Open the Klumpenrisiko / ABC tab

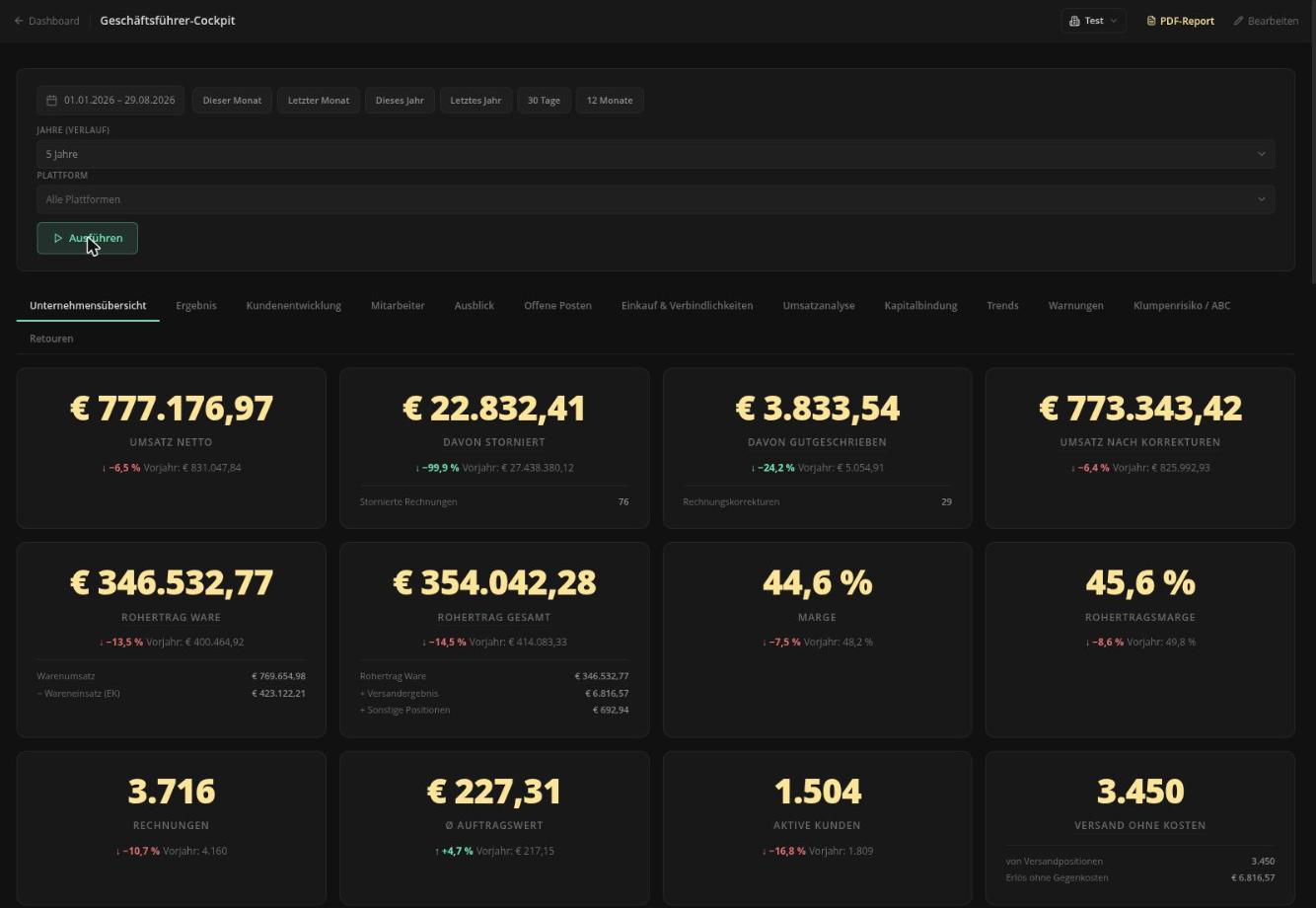(x=1182, y=306)
